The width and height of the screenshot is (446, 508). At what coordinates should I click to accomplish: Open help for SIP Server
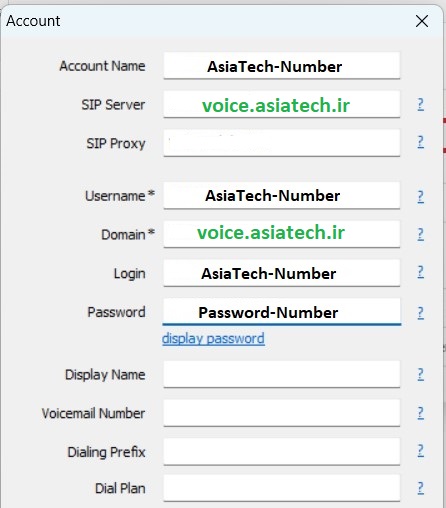tap(421, 105)
